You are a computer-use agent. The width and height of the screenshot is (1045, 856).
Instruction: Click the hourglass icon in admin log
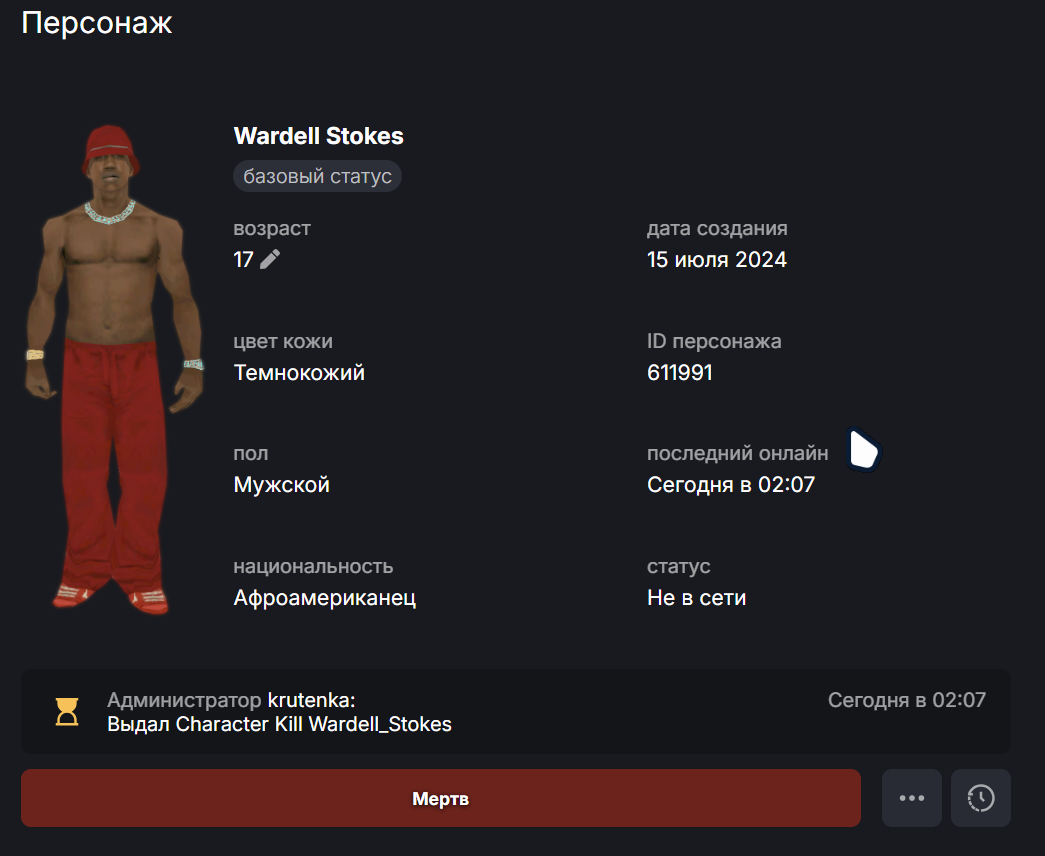pyautogui.click(x=67, y=712)
